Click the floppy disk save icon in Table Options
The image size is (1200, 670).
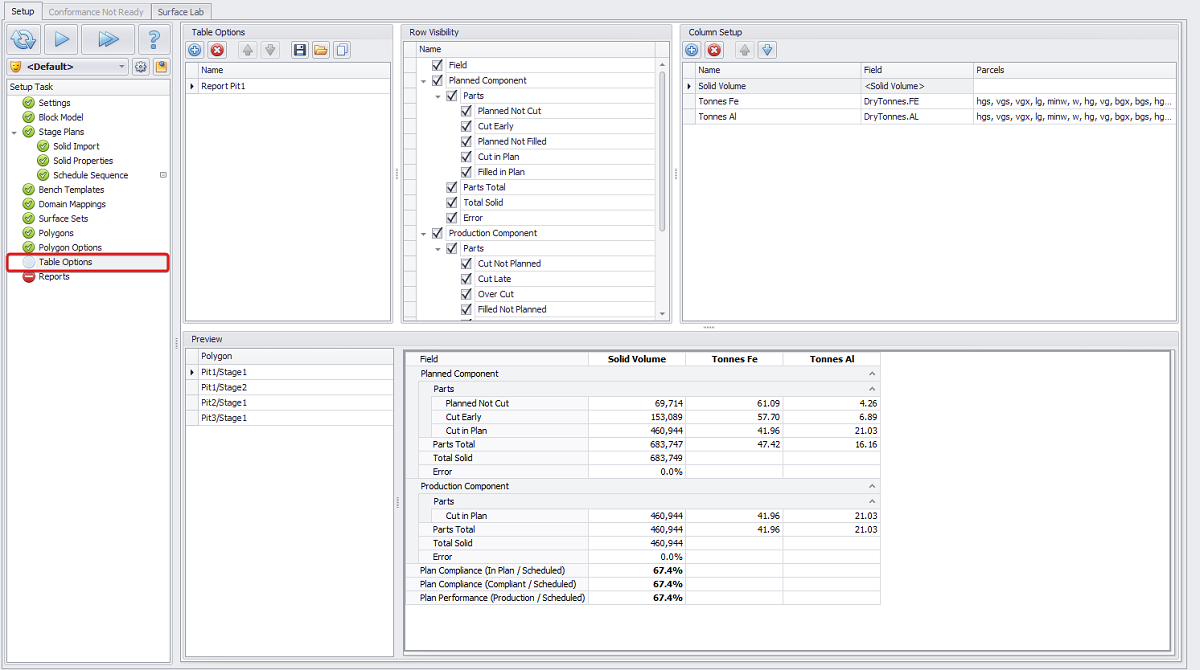(299, 50)
